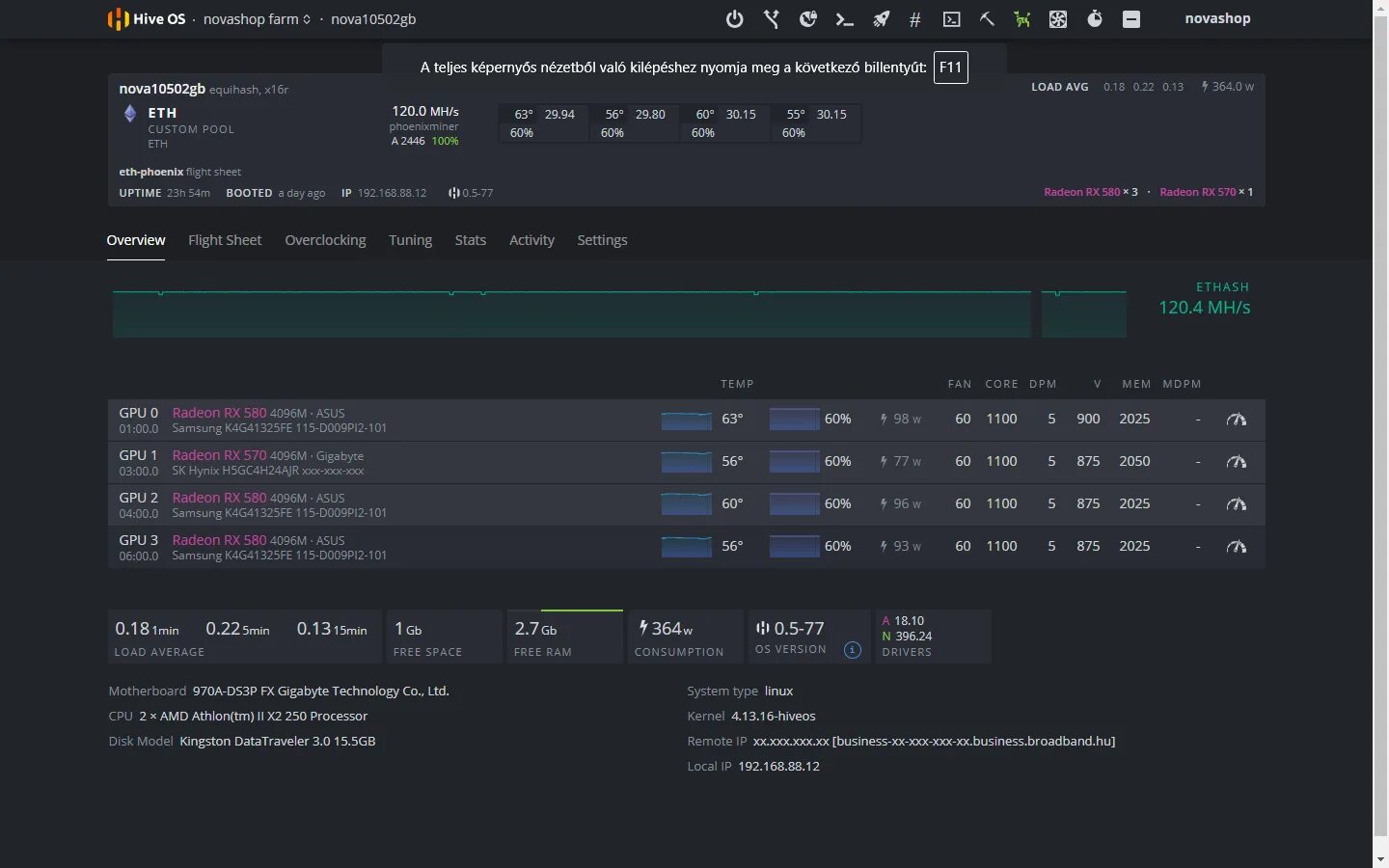Open the nova10502gb breadcrumb
Image resolution: width=1389 pixels, height=868 pixels.
click(x=373, y=18)
